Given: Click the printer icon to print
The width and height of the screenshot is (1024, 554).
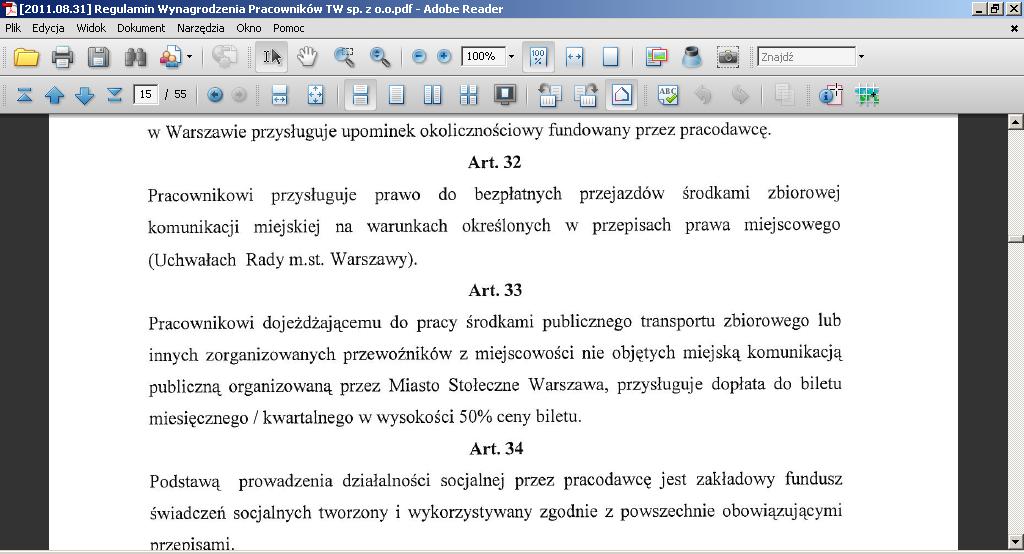Looking at the screenshot, I should point(62,57).
